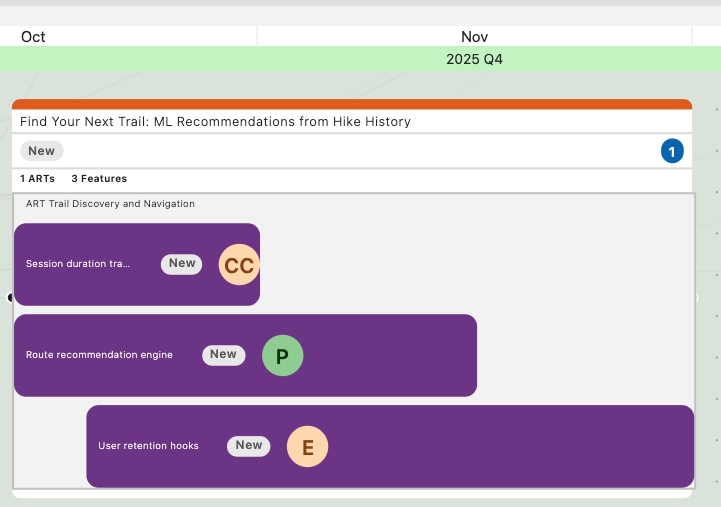Select ART Trail Discovery and Navigation label
The height and width of the screenshot is (507, 721).
pos(110,204)
